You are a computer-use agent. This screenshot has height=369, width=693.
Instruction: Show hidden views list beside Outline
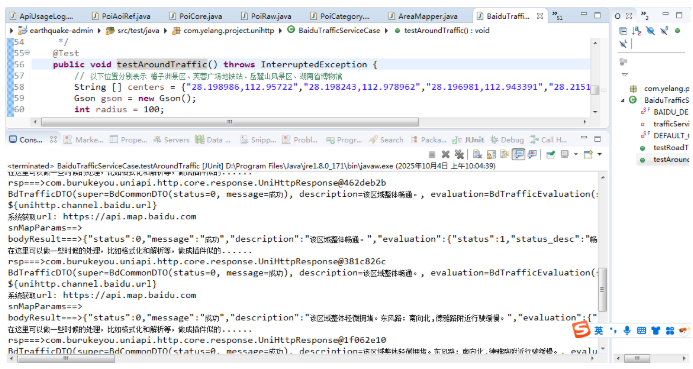[x=645, y=16]
